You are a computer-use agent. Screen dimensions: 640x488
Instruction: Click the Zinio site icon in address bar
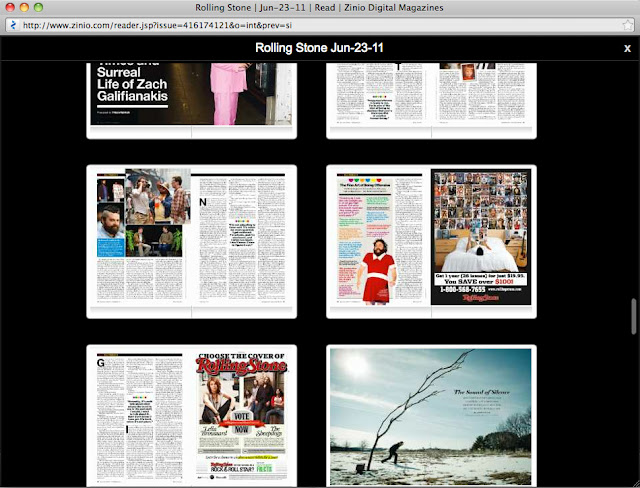pos(13,25)
